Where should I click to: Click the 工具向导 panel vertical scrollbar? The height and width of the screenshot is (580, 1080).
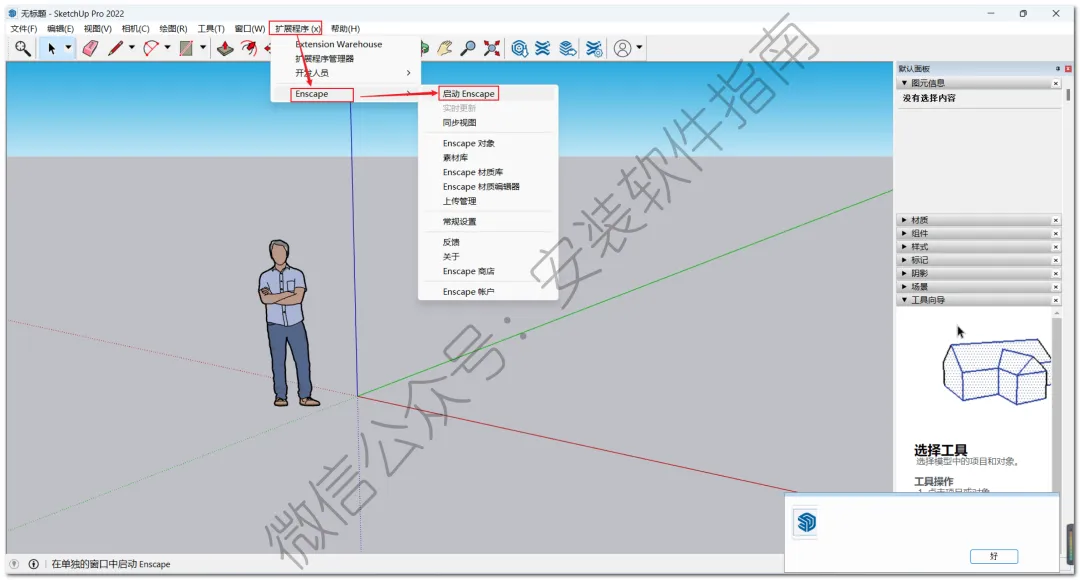pos(1057,400)
